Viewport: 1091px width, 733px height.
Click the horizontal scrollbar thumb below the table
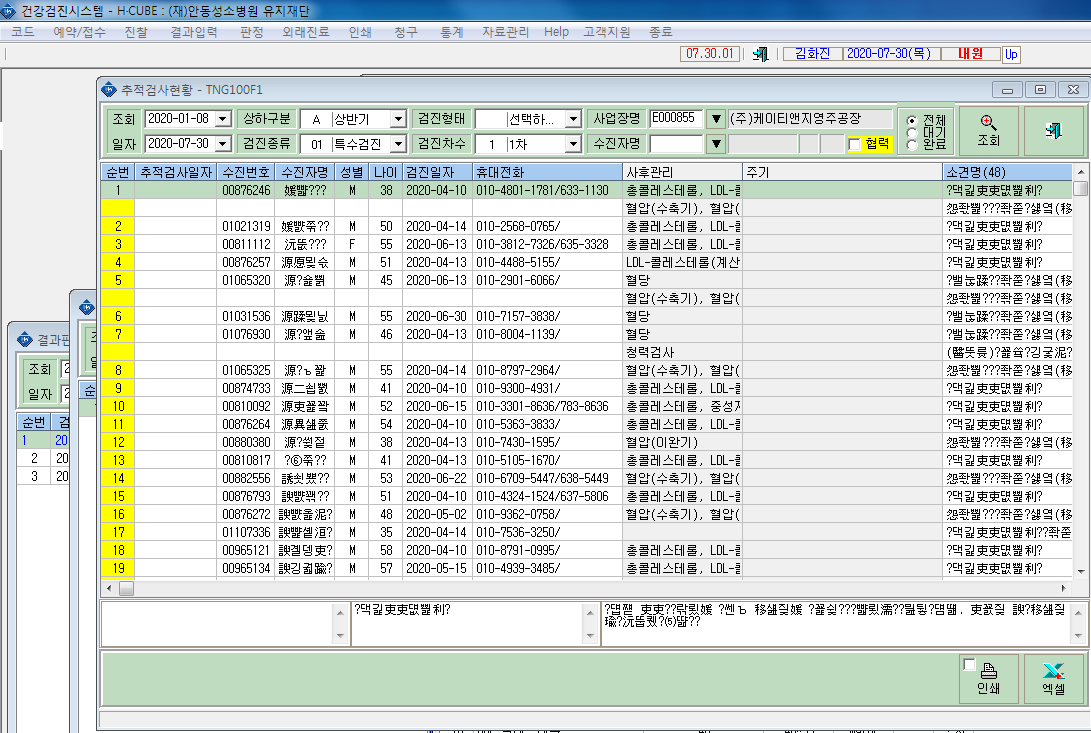[127, 588]
